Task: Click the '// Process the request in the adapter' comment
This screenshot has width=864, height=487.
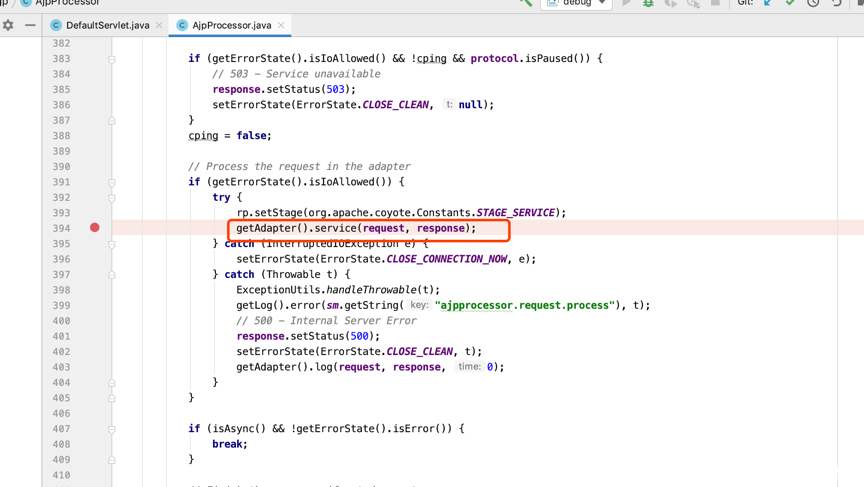Action: 299,166
